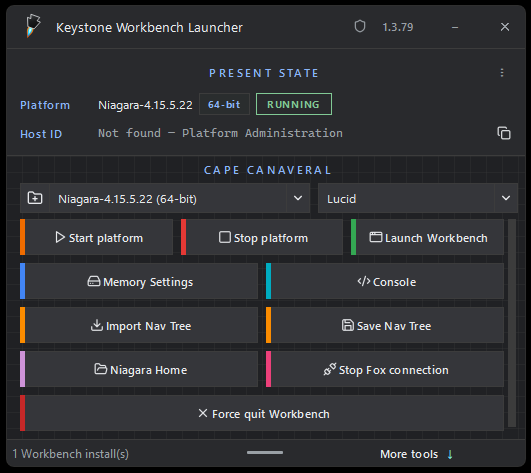Click the PRESENT STATE heading
The width and height of the screenshot is (531, 473).
[x=264, y=73]
